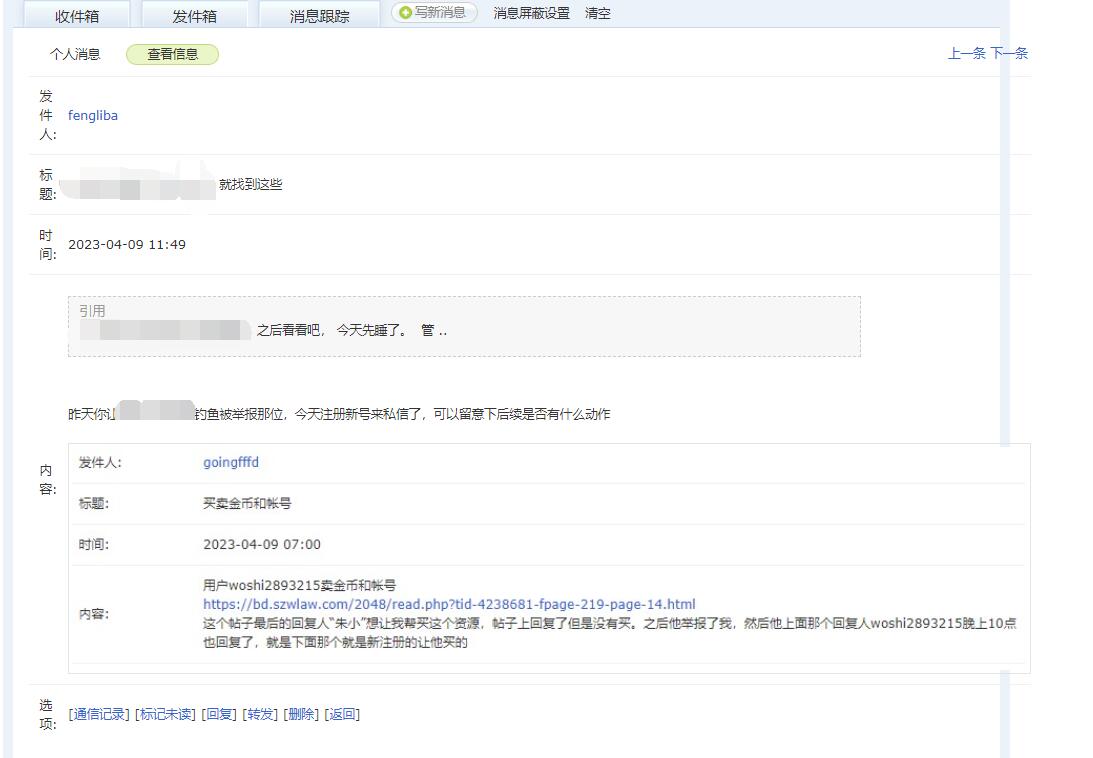View 通信记录 communication history
1093x758 pixels.
(99, 713)
